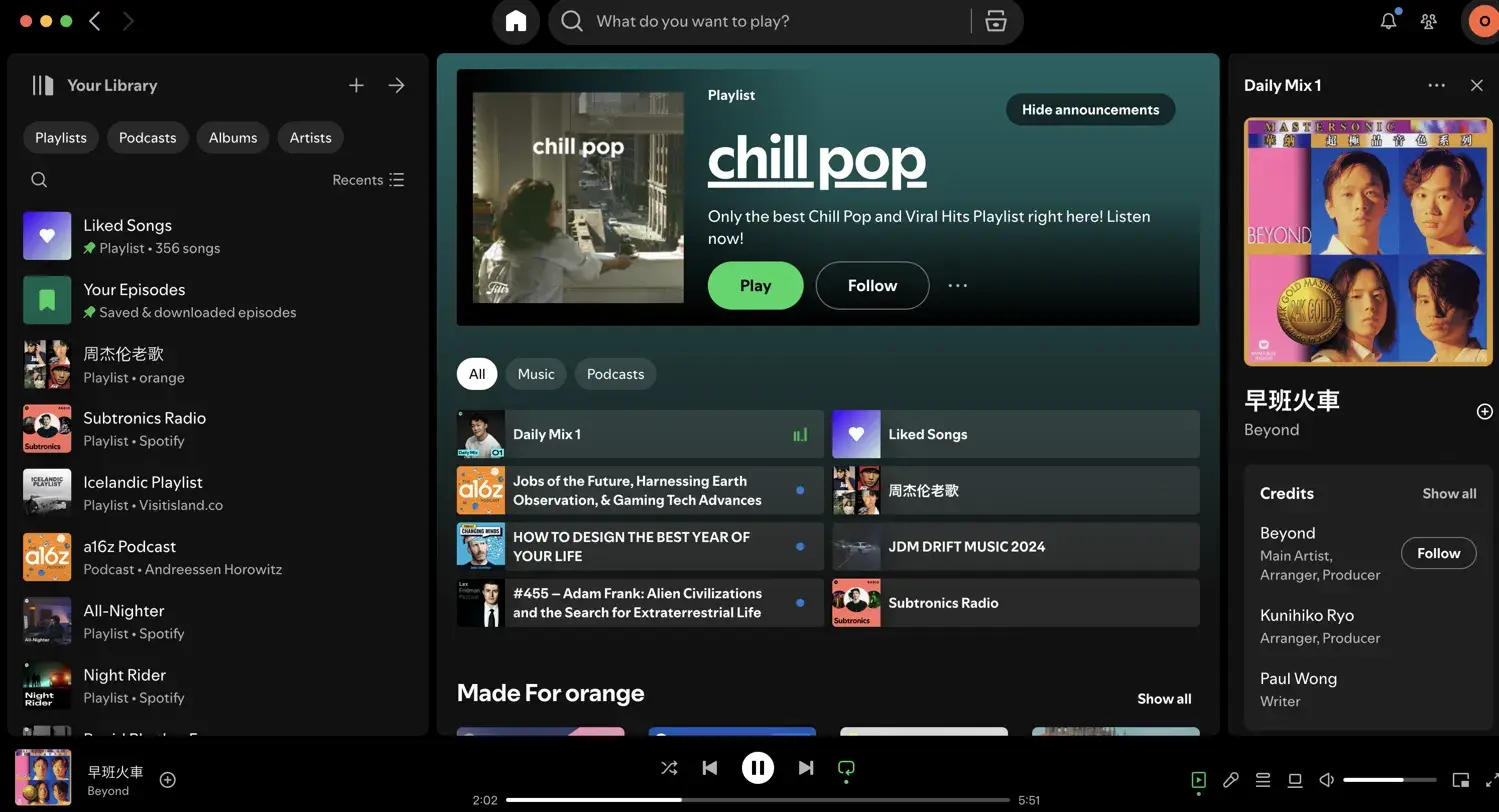Open the Browse icon in search bar
Image resolution: width=1499 pixels, height=812 pixels.
[x=996, y=21]
